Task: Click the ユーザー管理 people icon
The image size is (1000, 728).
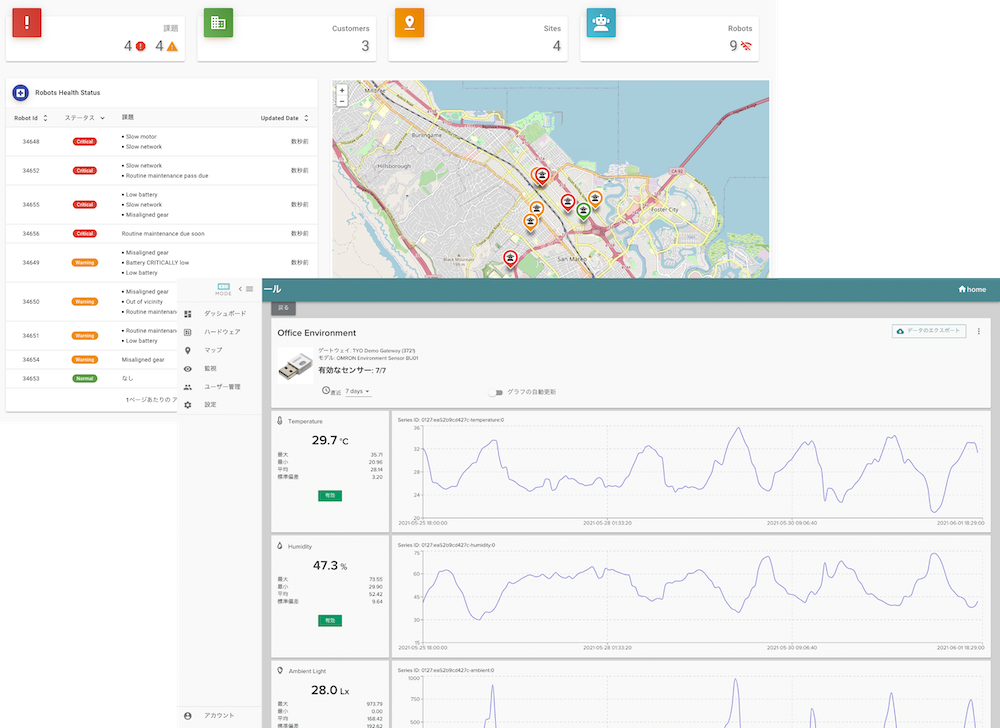Action: (x=188, y=387)
